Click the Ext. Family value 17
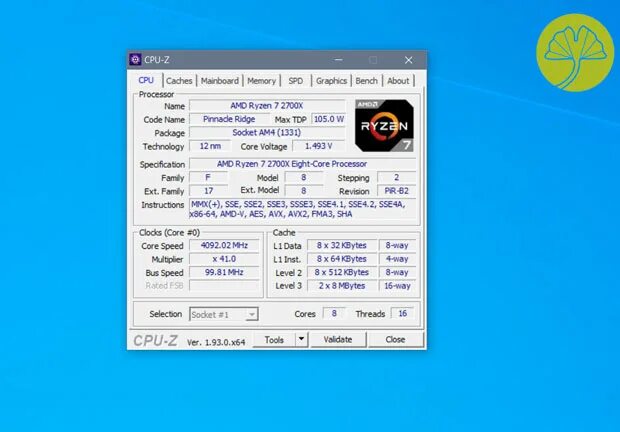 click(208, 191)
